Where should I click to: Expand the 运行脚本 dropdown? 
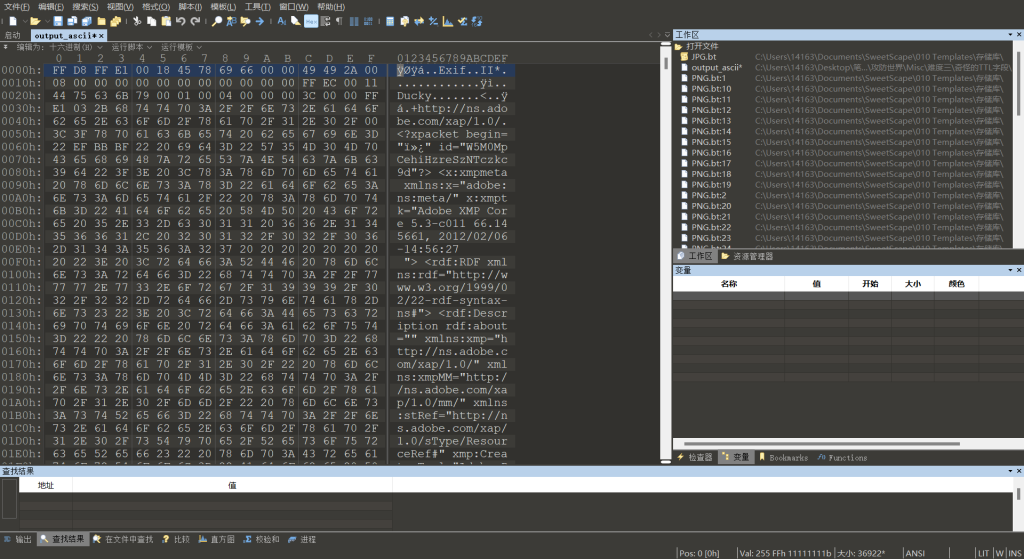[132, 47]
